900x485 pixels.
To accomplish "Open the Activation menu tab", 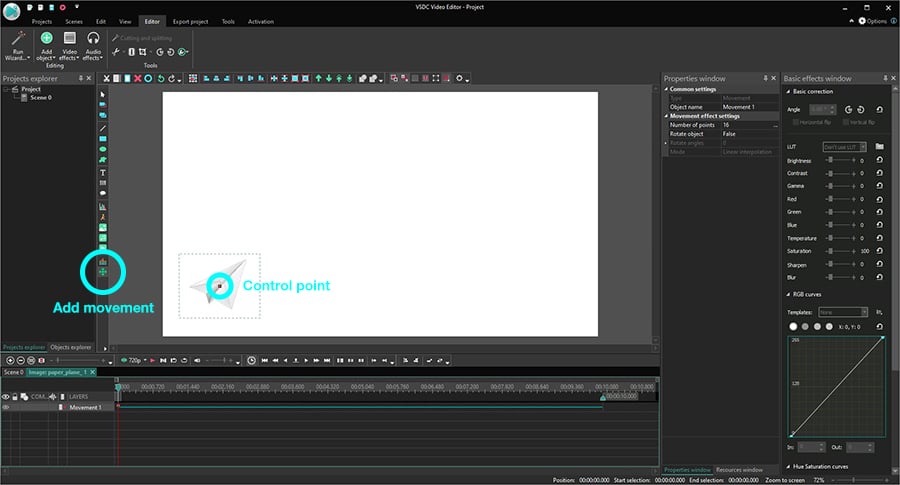I will click(261, 22).
